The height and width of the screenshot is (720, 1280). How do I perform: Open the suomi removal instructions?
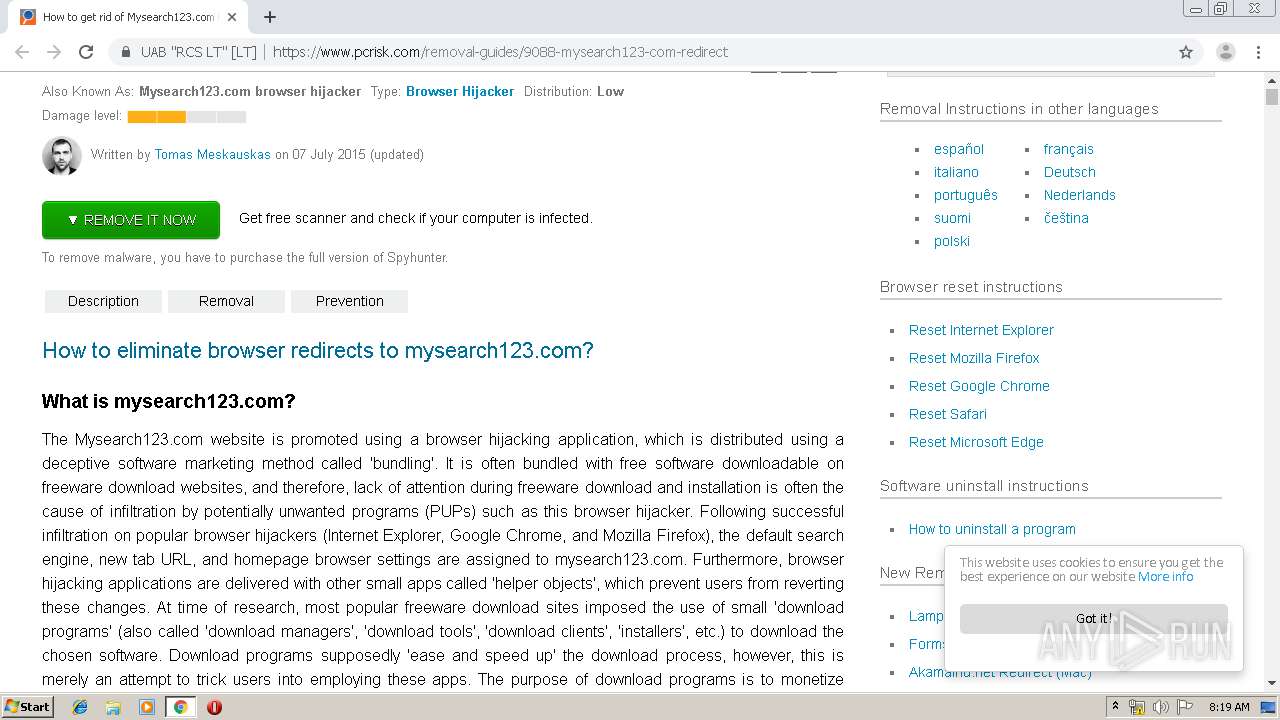click(952, 218)
